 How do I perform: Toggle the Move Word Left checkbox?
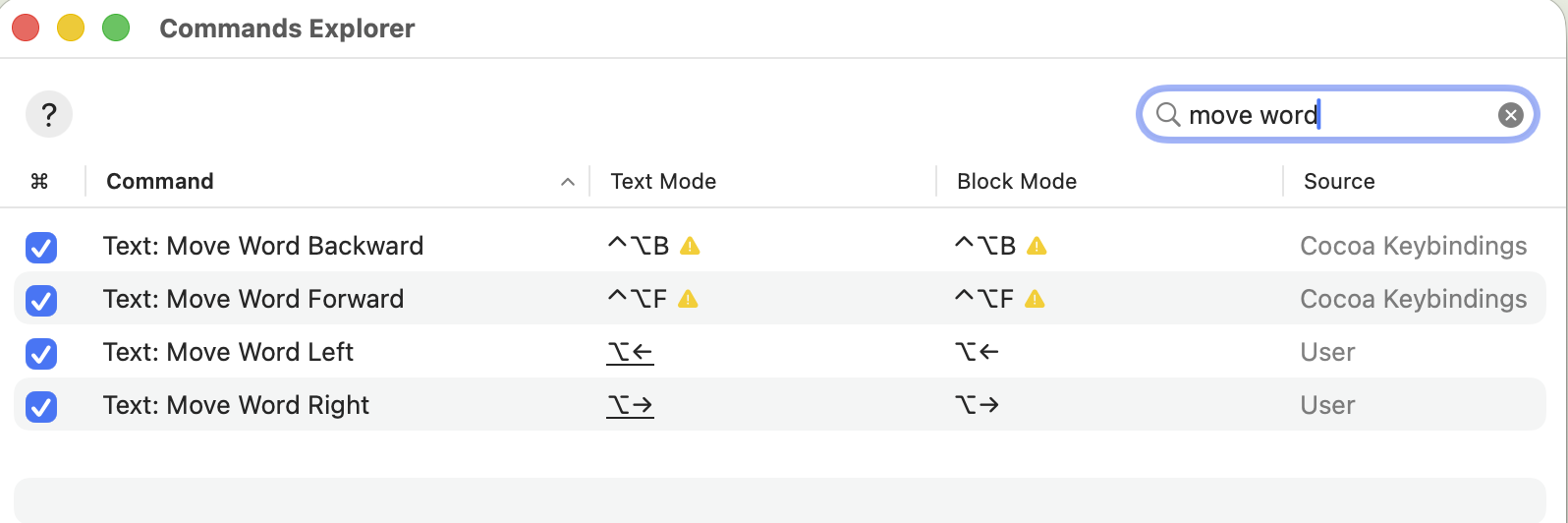[41, 353]
